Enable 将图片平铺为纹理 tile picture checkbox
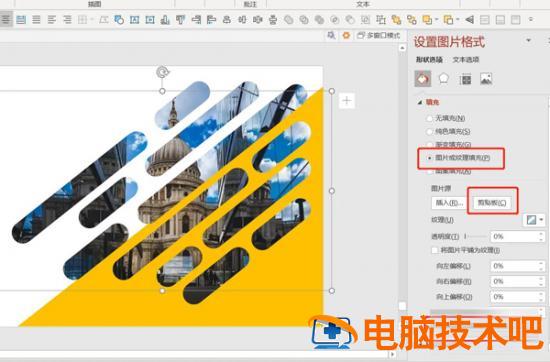The height and width of the screenshot is (362, 550). 435,250
